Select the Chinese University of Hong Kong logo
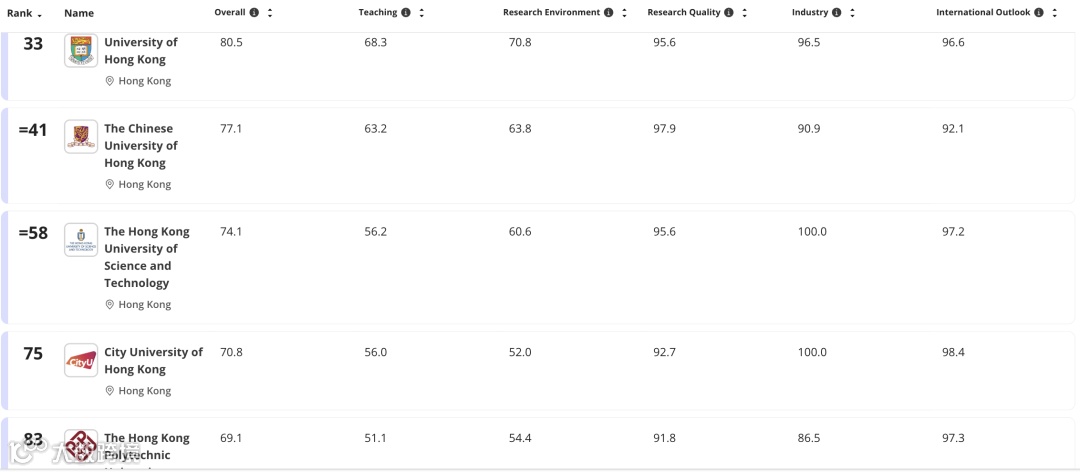 81,136
